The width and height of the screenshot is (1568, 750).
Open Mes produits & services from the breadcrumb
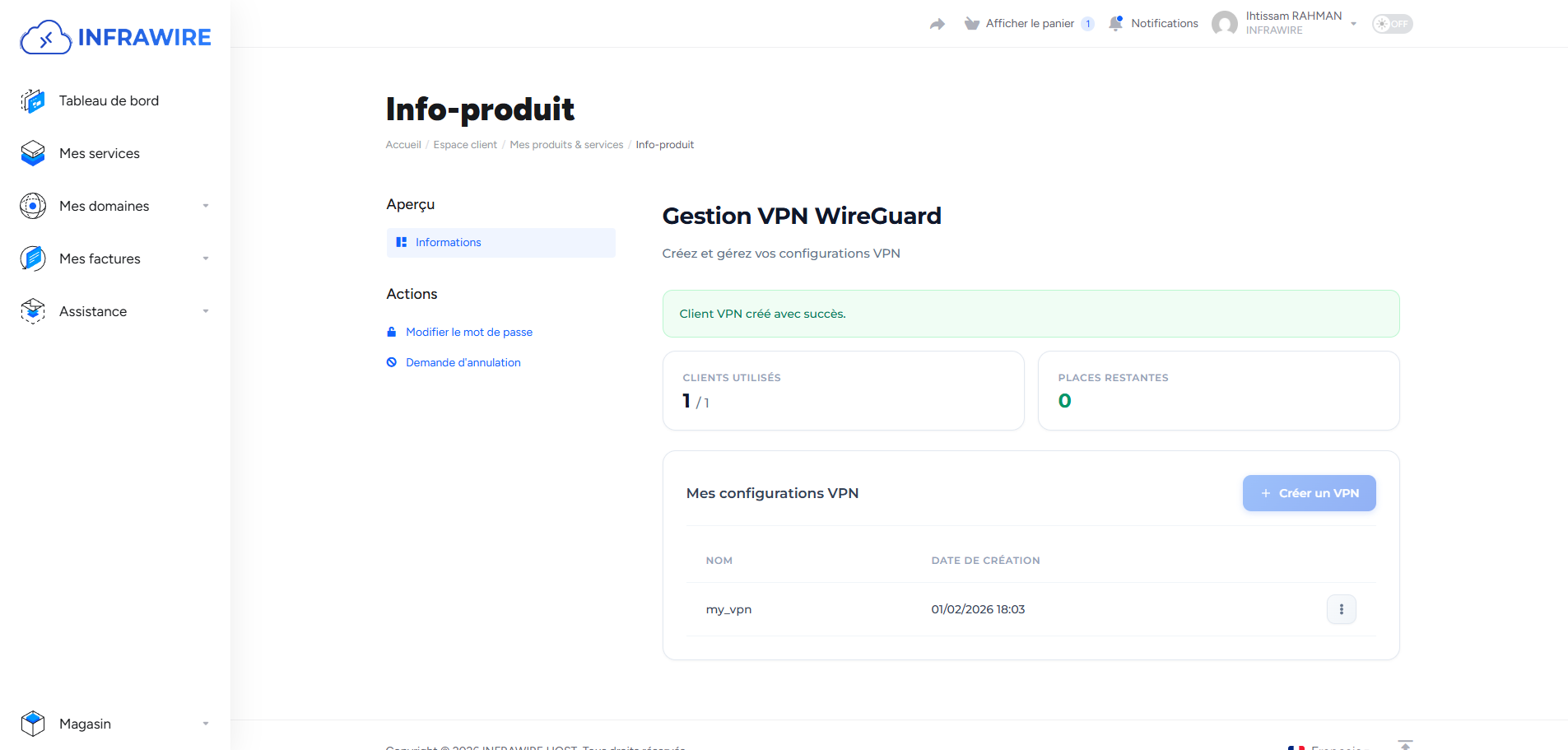(x=566, y=144)
